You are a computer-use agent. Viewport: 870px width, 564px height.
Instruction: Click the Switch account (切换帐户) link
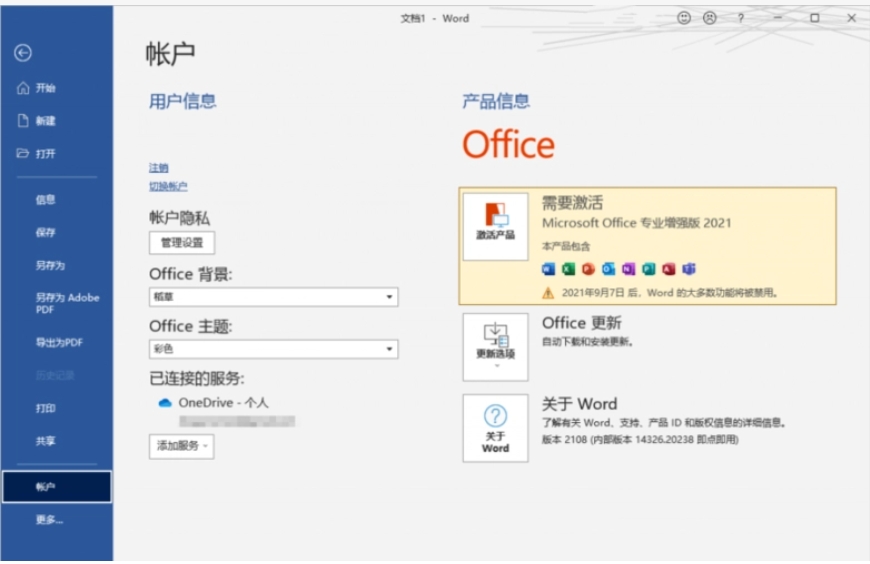click(x=168, y=186)
